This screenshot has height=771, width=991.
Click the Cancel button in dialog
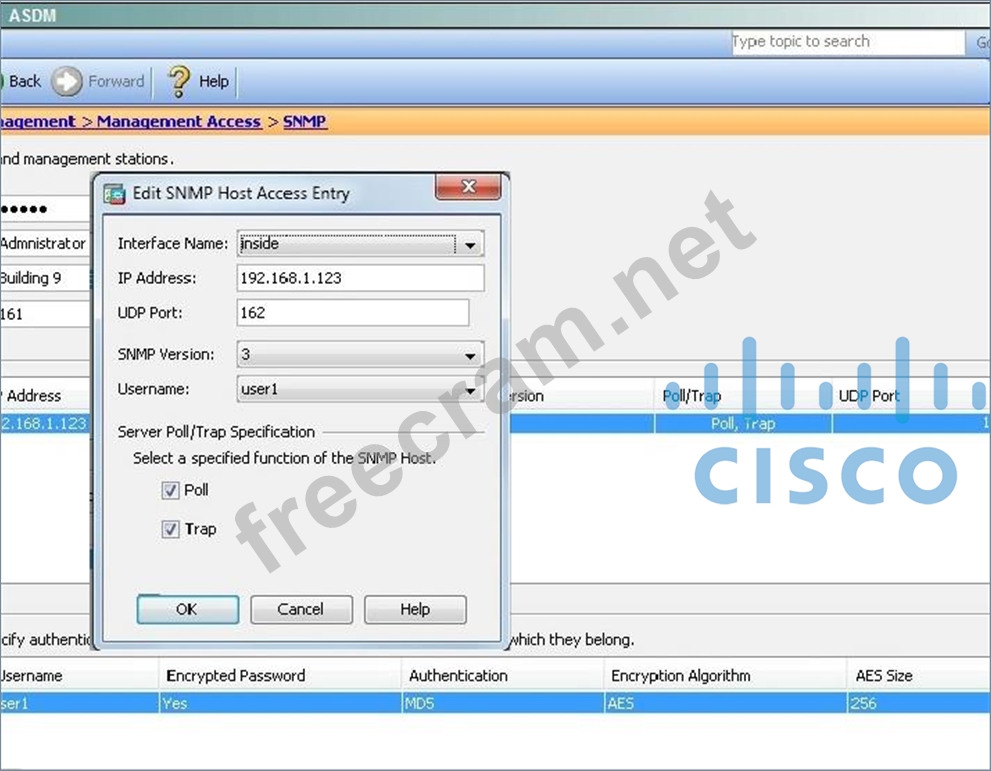(301, 609)
